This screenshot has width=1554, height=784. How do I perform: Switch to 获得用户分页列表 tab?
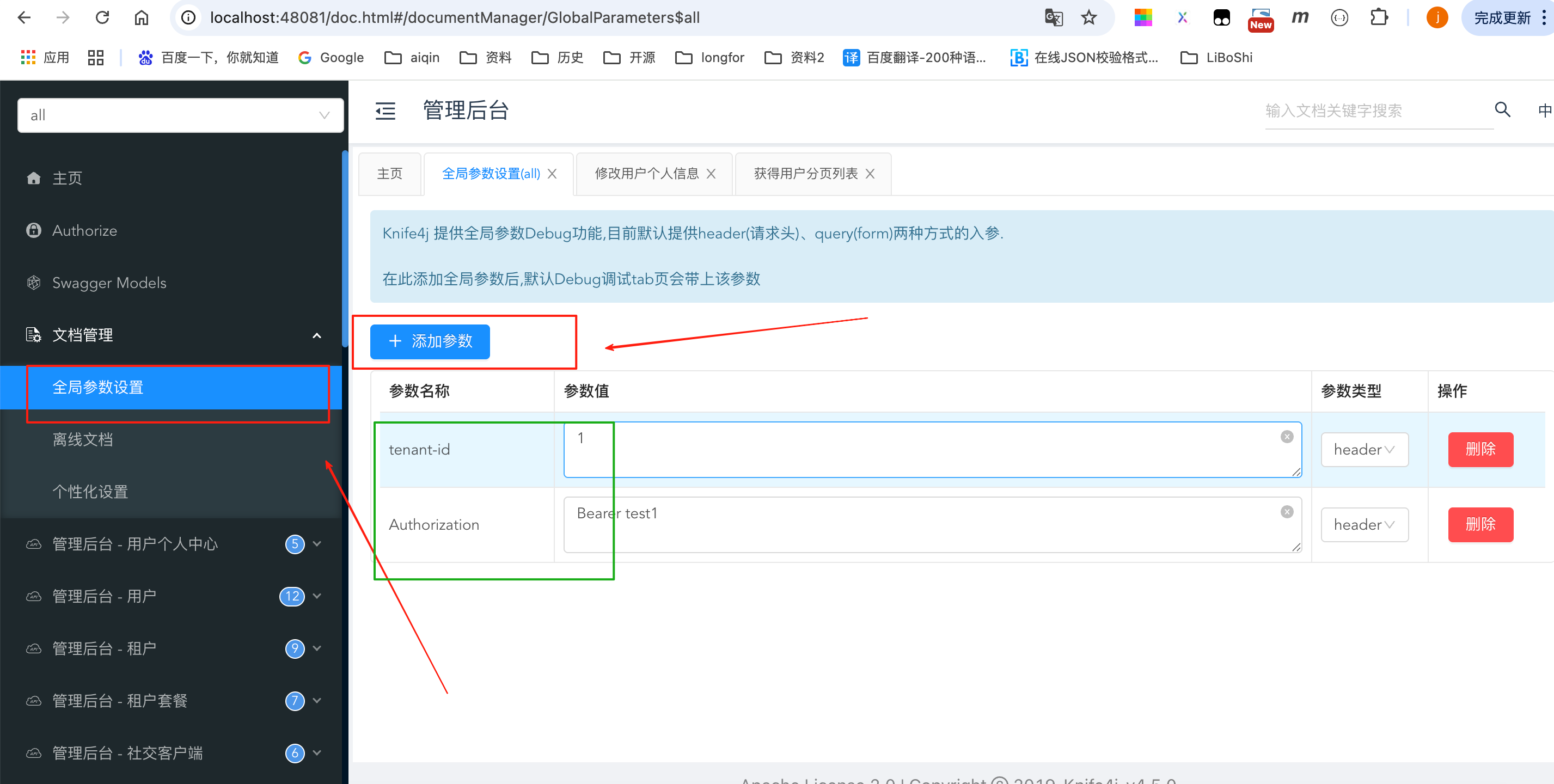tap(805, 174)
